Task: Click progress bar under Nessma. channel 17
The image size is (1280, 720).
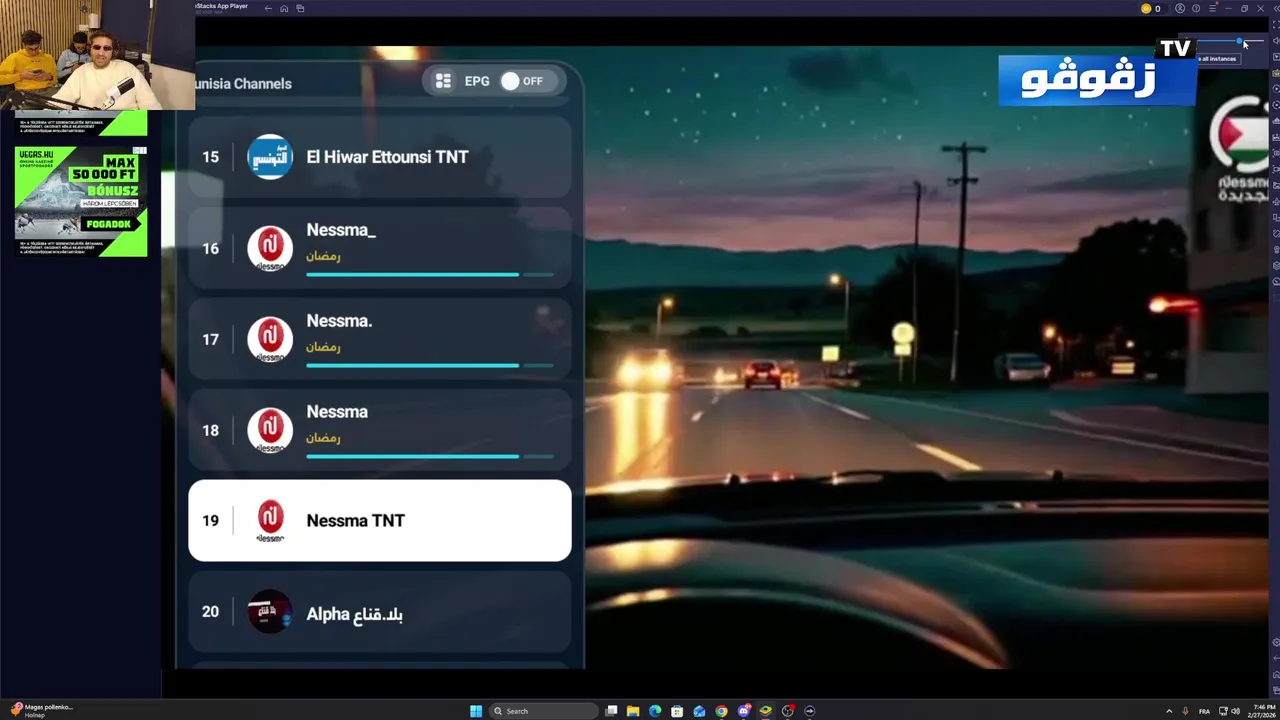Action: (430, 365)
